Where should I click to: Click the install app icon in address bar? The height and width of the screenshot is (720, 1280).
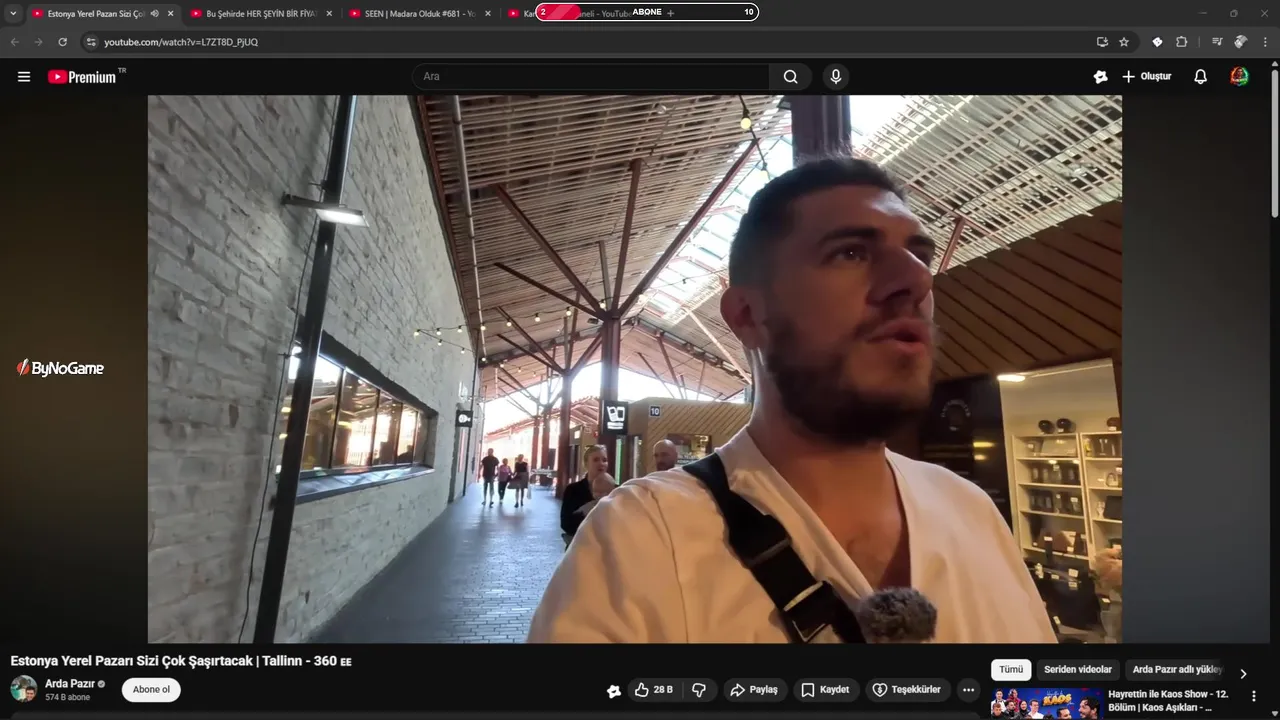click(x=1102, y=42)
